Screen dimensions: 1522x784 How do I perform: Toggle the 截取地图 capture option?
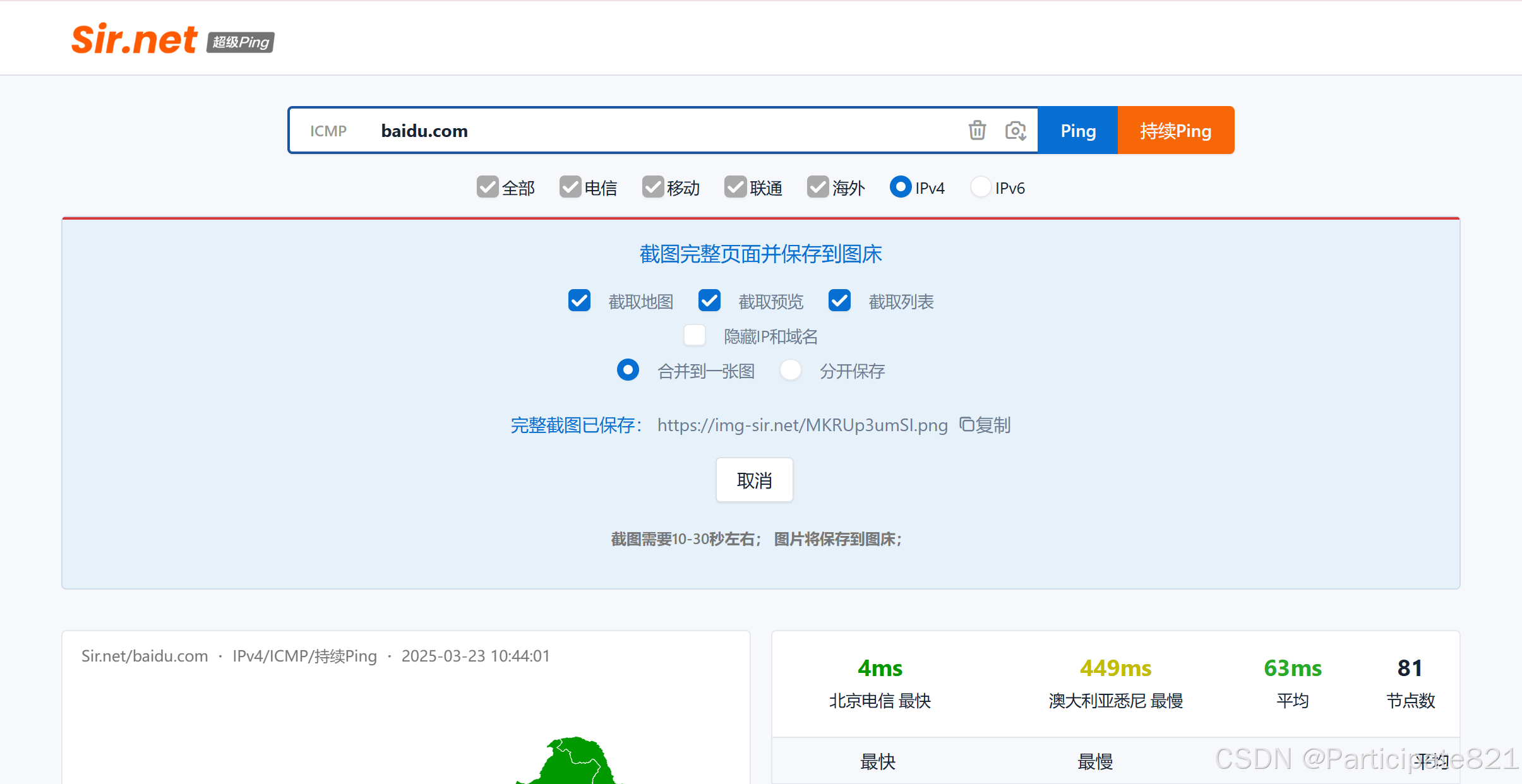(578, 300)
